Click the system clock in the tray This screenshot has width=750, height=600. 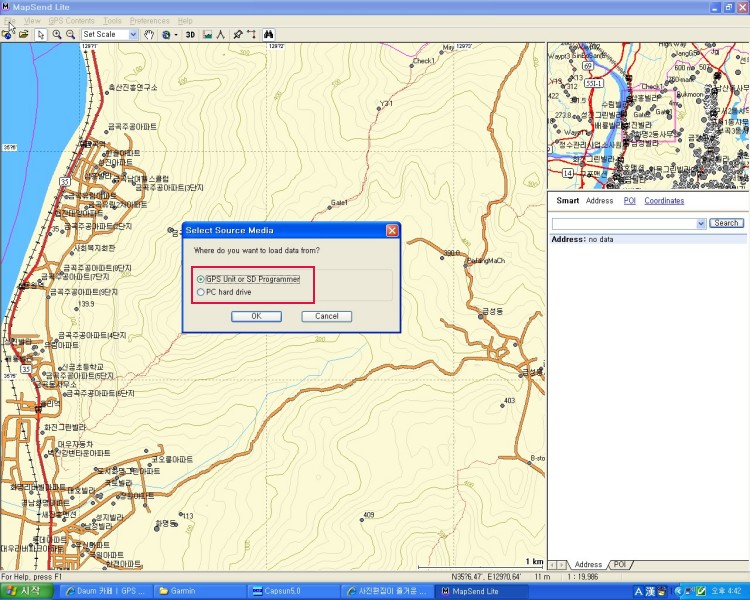point(727,591)
